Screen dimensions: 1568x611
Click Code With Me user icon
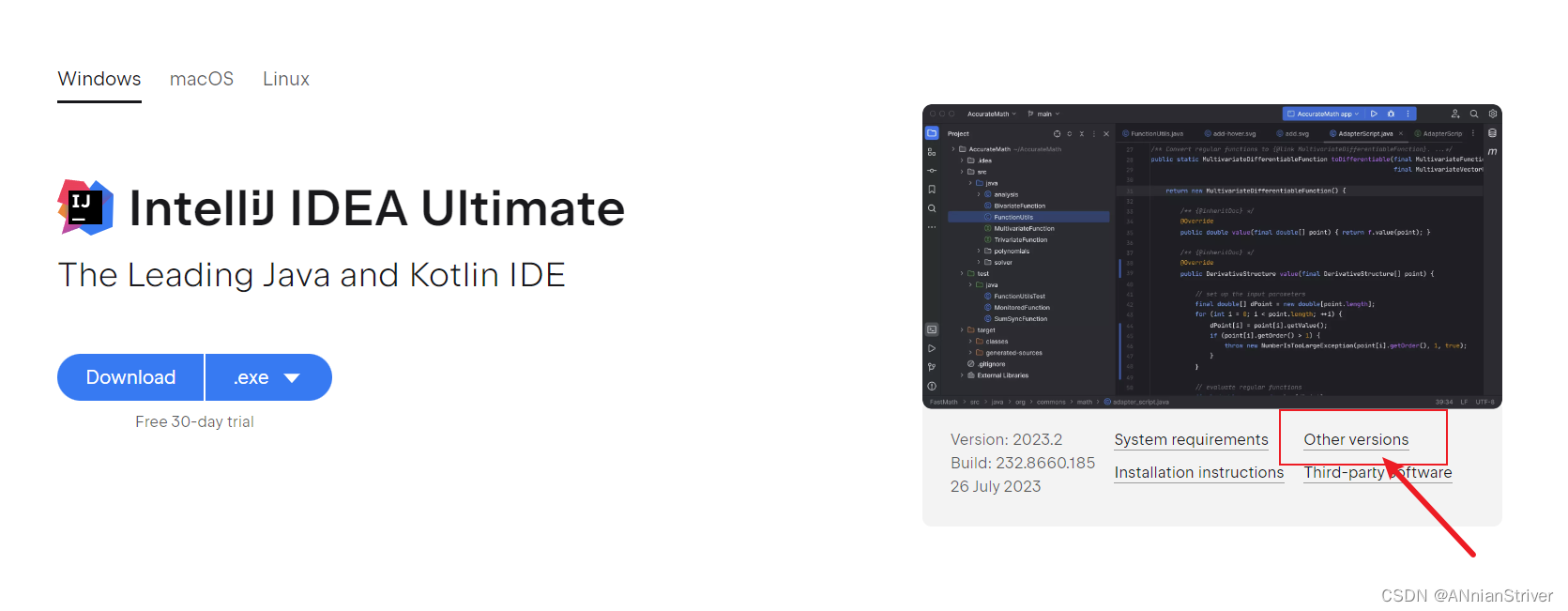point(1455,114)
